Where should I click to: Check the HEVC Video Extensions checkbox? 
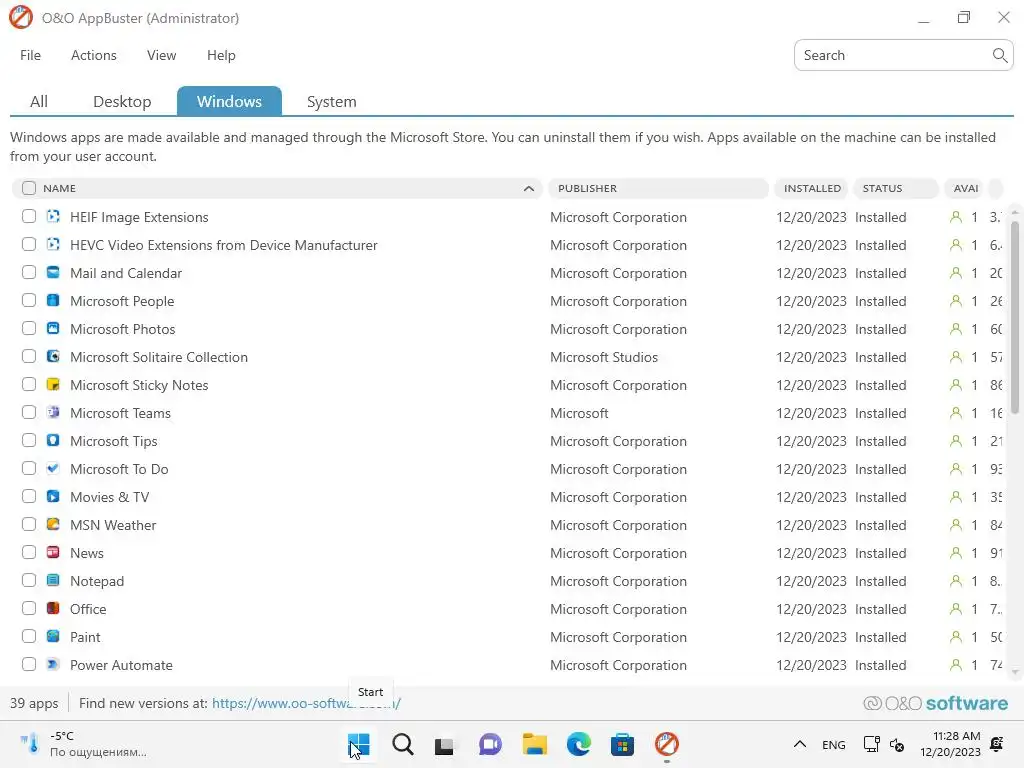[29, 244]
